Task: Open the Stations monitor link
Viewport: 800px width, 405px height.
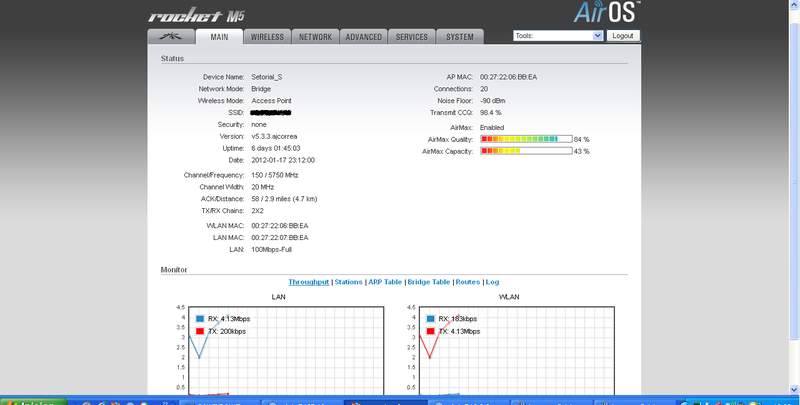Action: (348, 282)
